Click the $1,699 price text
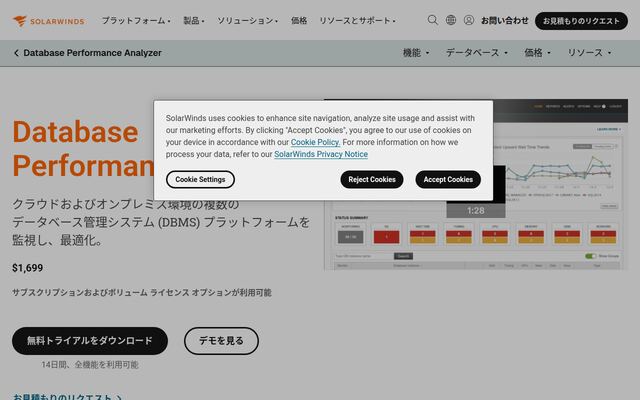Viewport: 640px width, 400px height. click(x=27, y=268)
